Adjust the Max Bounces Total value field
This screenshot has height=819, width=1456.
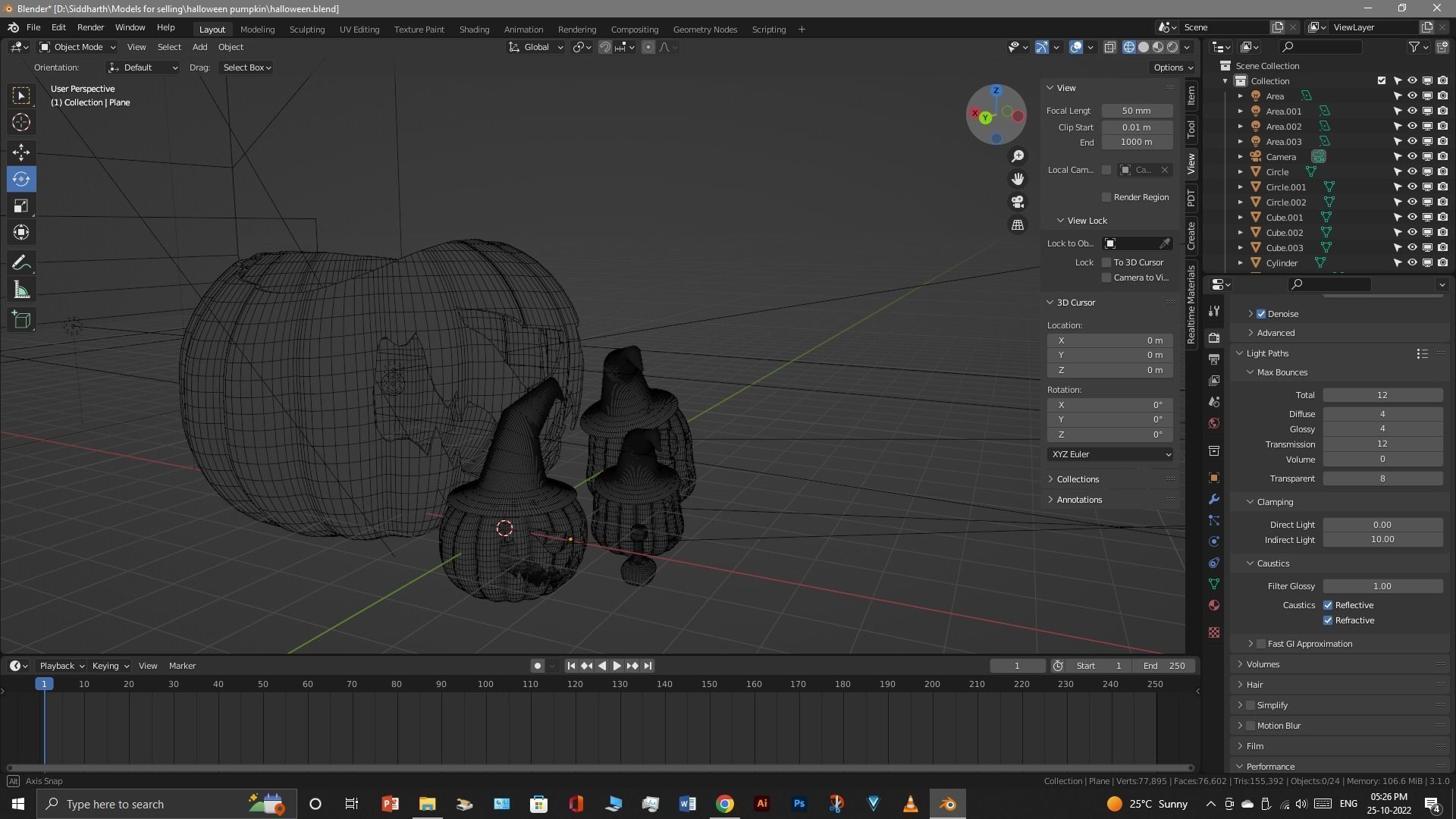click(1382, 395)
